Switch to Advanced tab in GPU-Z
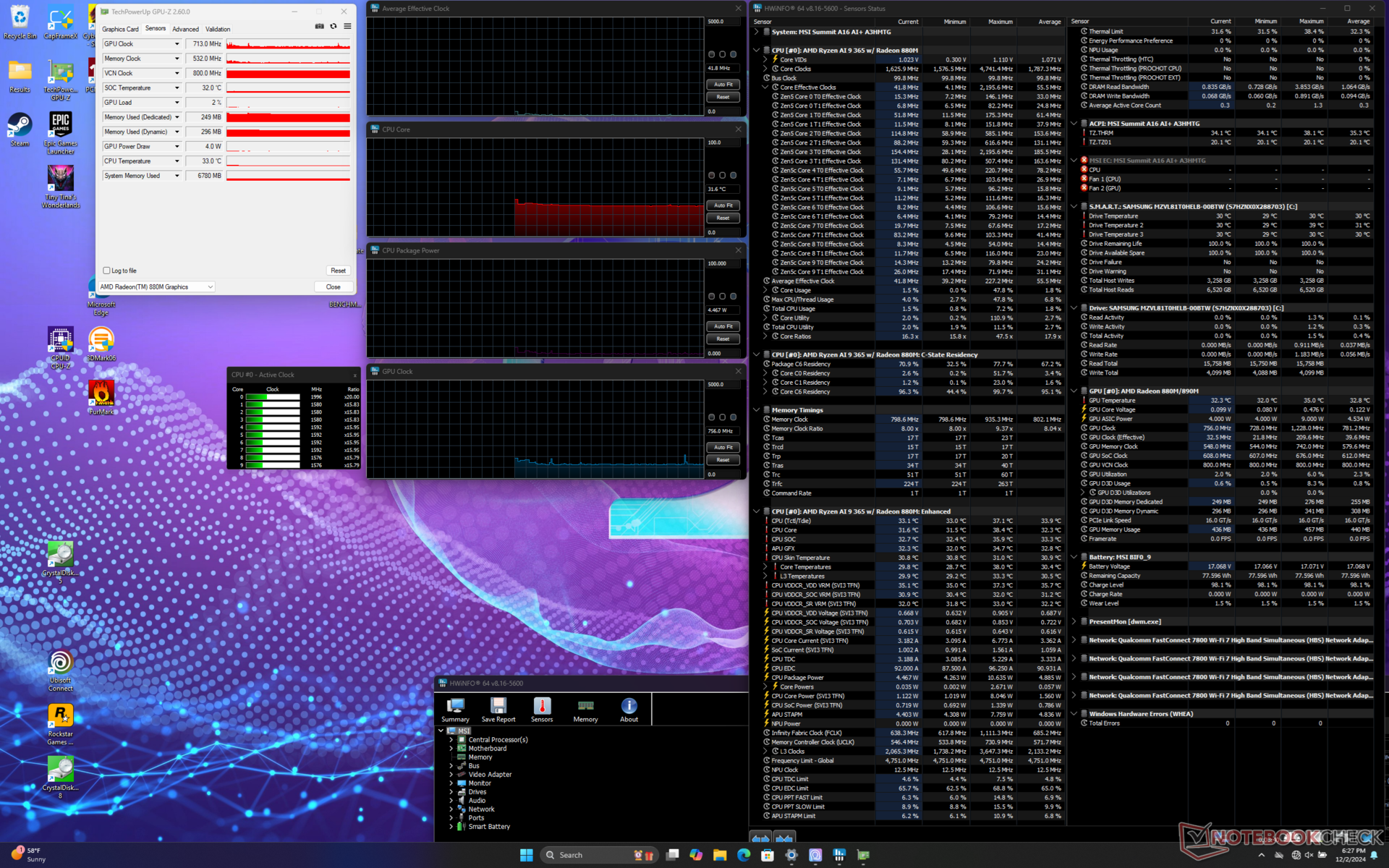Image resolution: width=1389 pixels, height=868 pixels. [x=185, y=29]
